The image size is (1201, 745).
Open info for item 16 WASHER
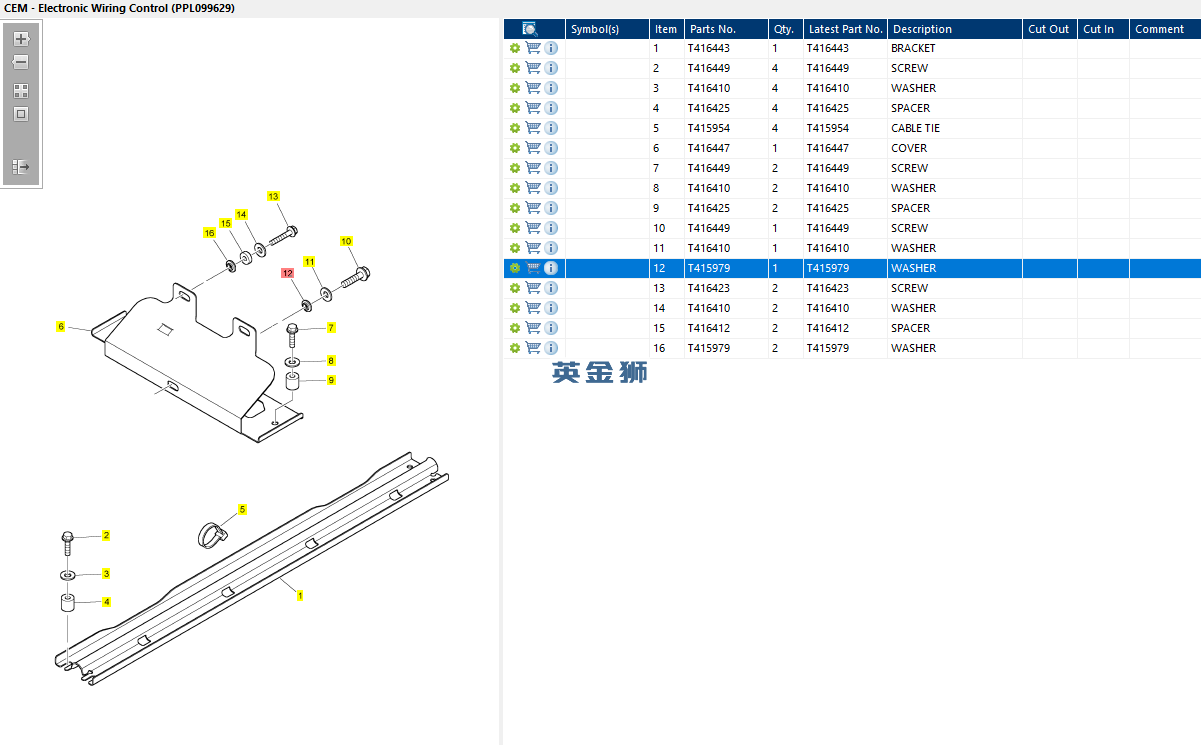(x=551, y=348)
